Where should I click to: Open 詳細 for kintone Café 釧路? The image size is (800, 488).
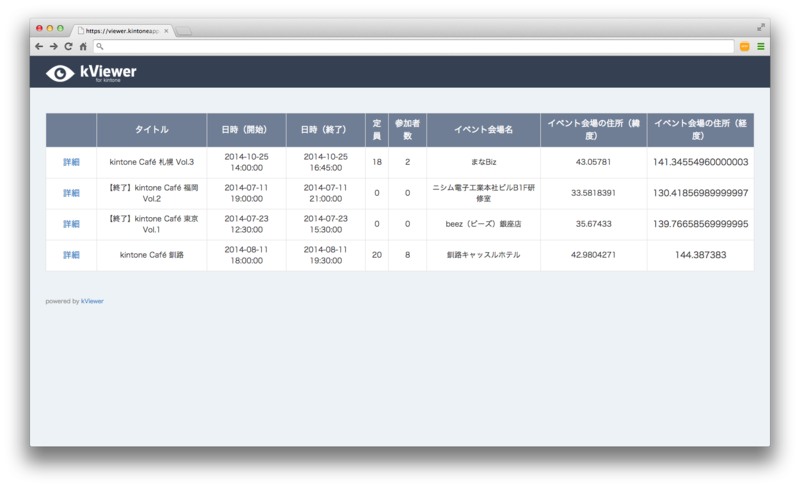pos(71,255)
